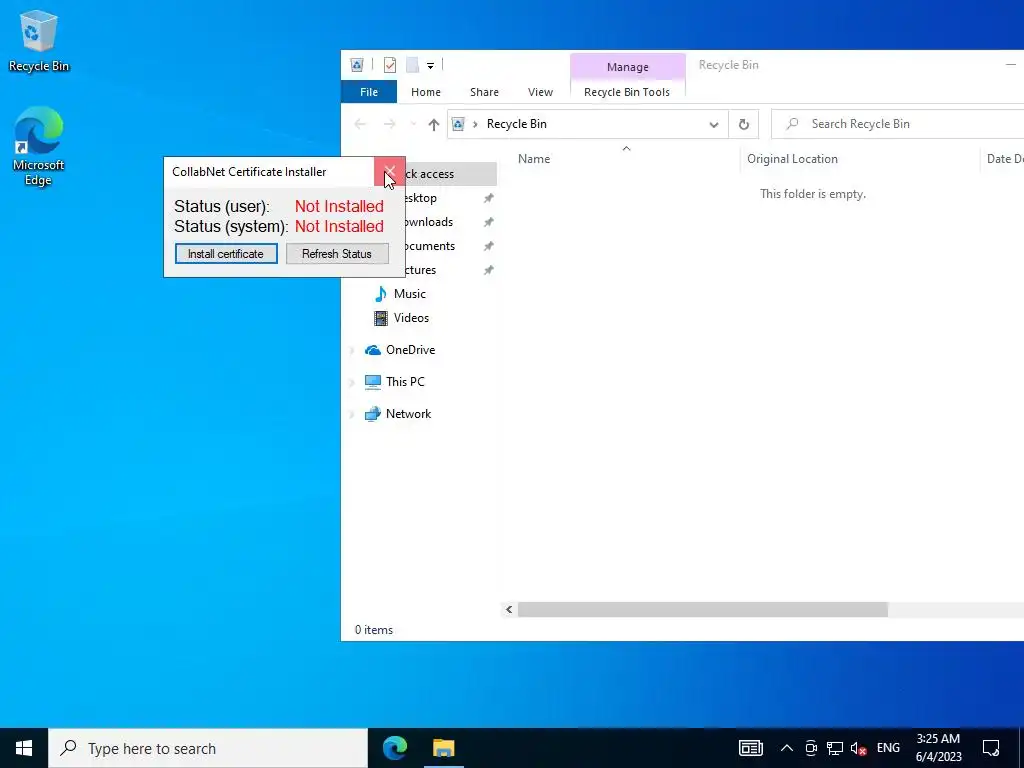Screen dimensions: 1024x768
Task: Switch to the Home ribbon tab
Action: (x=426, y=92)
